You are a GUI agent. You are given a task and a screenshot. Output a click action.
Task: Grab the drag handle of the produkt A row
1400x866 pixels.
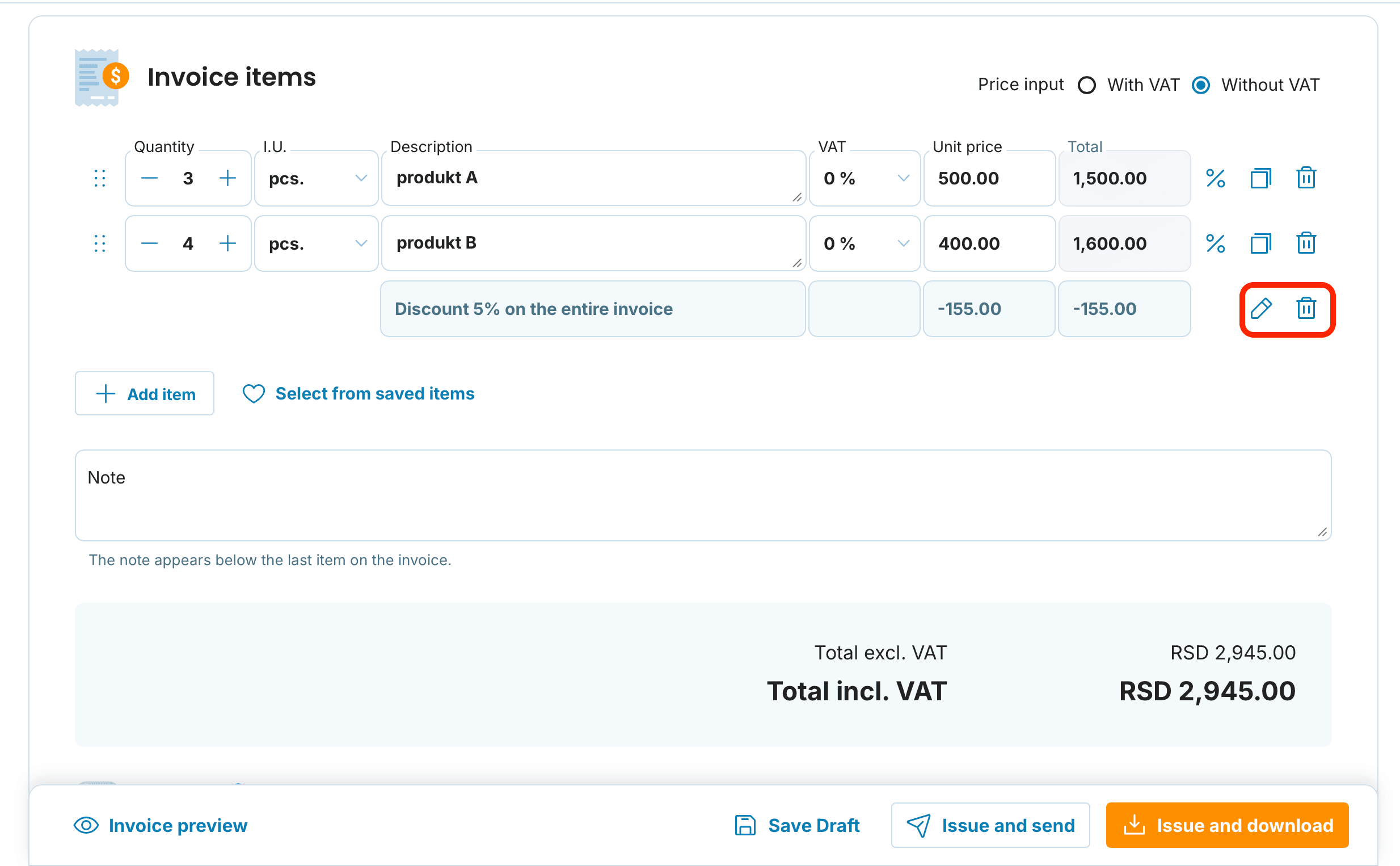[x=100, y=178]
